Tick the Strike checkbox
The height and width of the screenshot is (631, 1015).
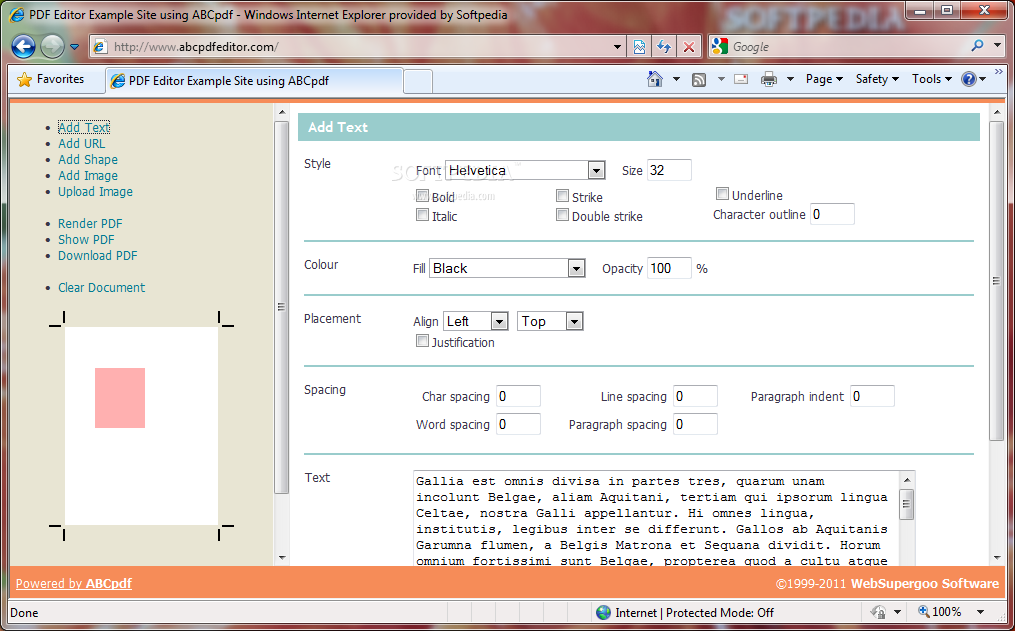(563, 195)
